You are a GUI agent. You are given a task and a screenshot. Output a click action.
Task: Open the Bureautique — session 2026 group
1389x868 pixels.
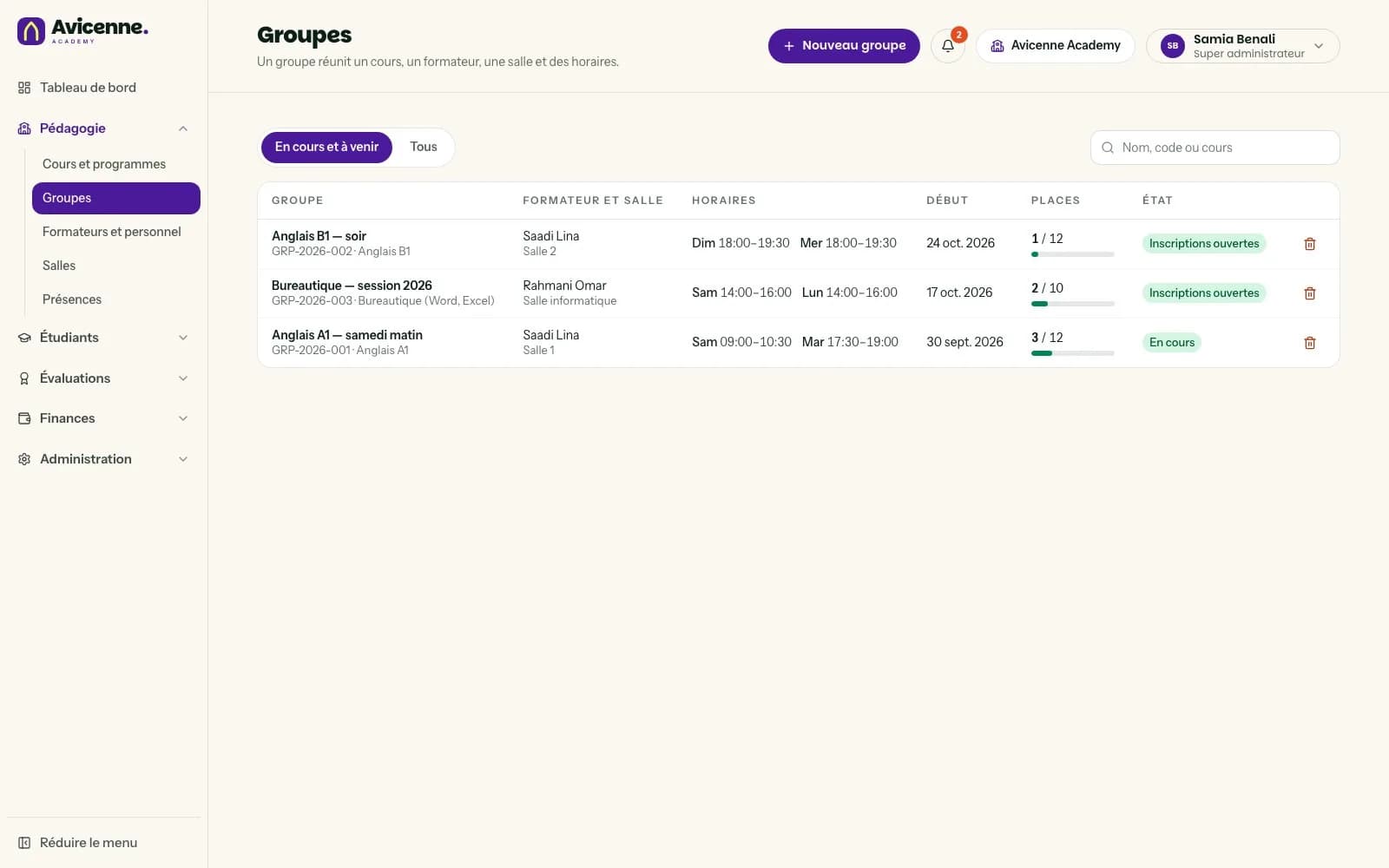click(352, 286)
